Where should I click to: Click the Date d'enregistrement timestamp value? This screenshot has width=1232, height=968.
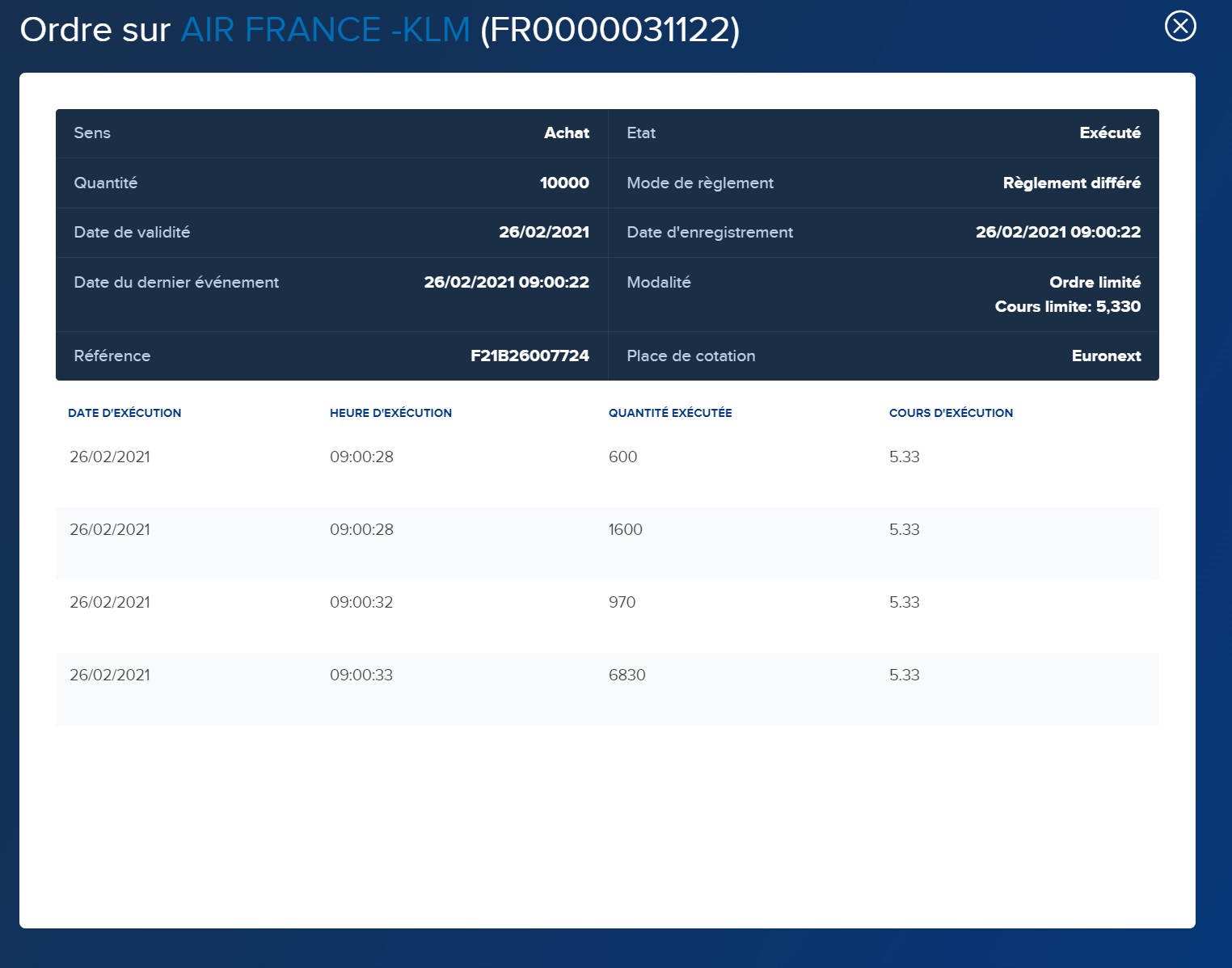tap(1058, 232)
